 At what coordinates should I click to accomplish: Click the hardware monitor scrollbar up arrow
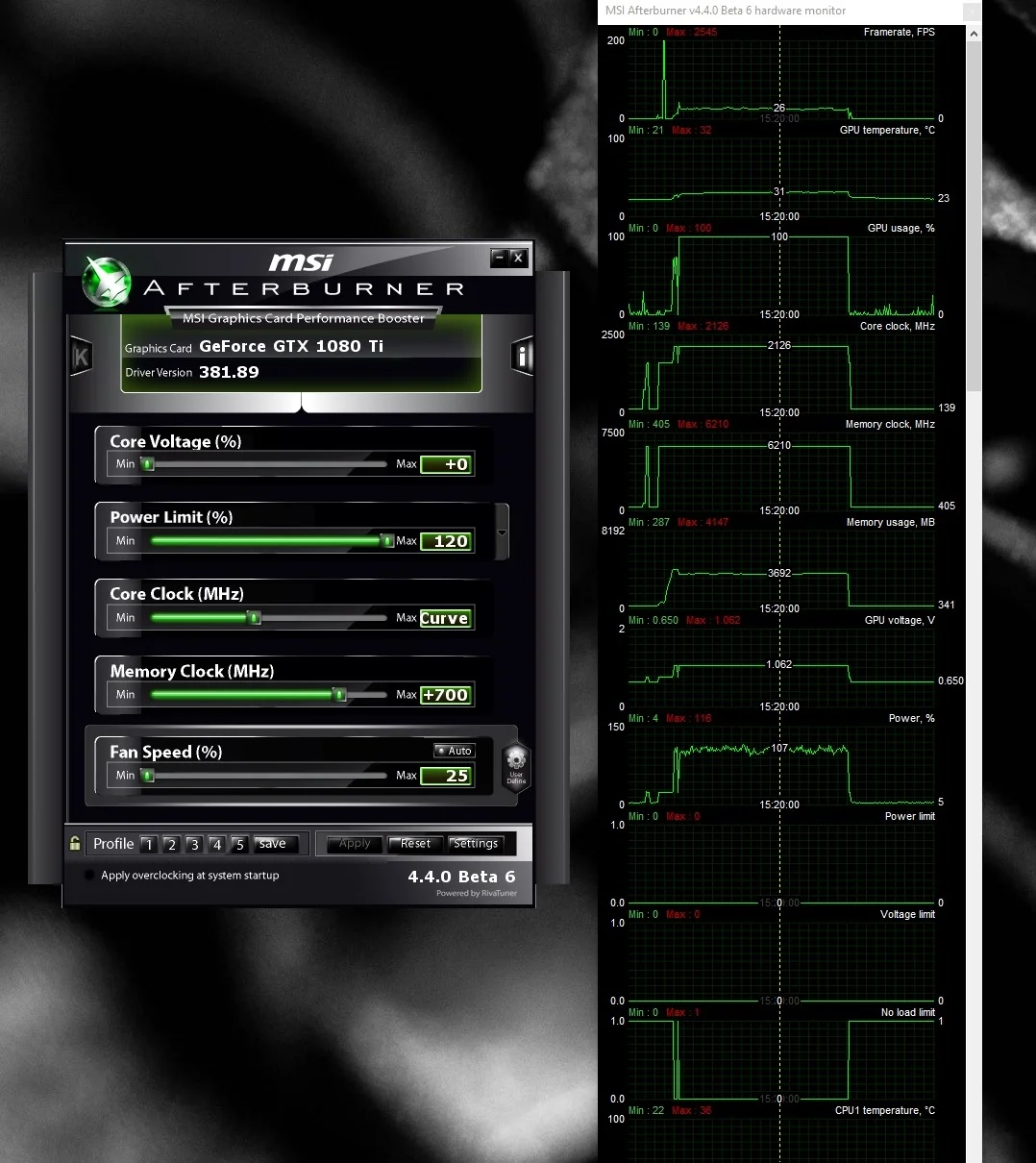pos(974,34)
